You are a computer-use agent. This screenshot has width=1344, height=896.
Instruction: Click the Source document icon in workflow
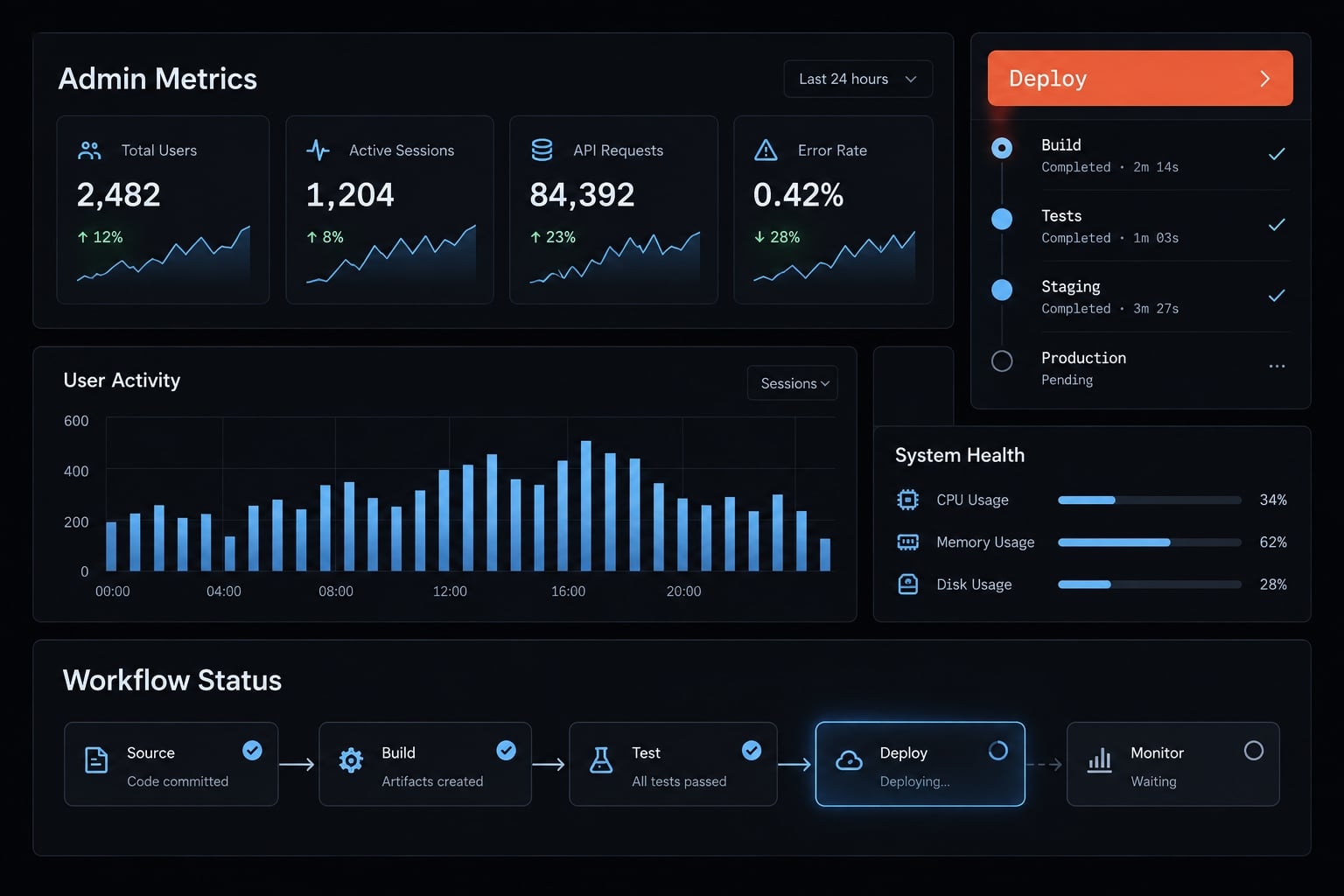[x=96, y=760]
